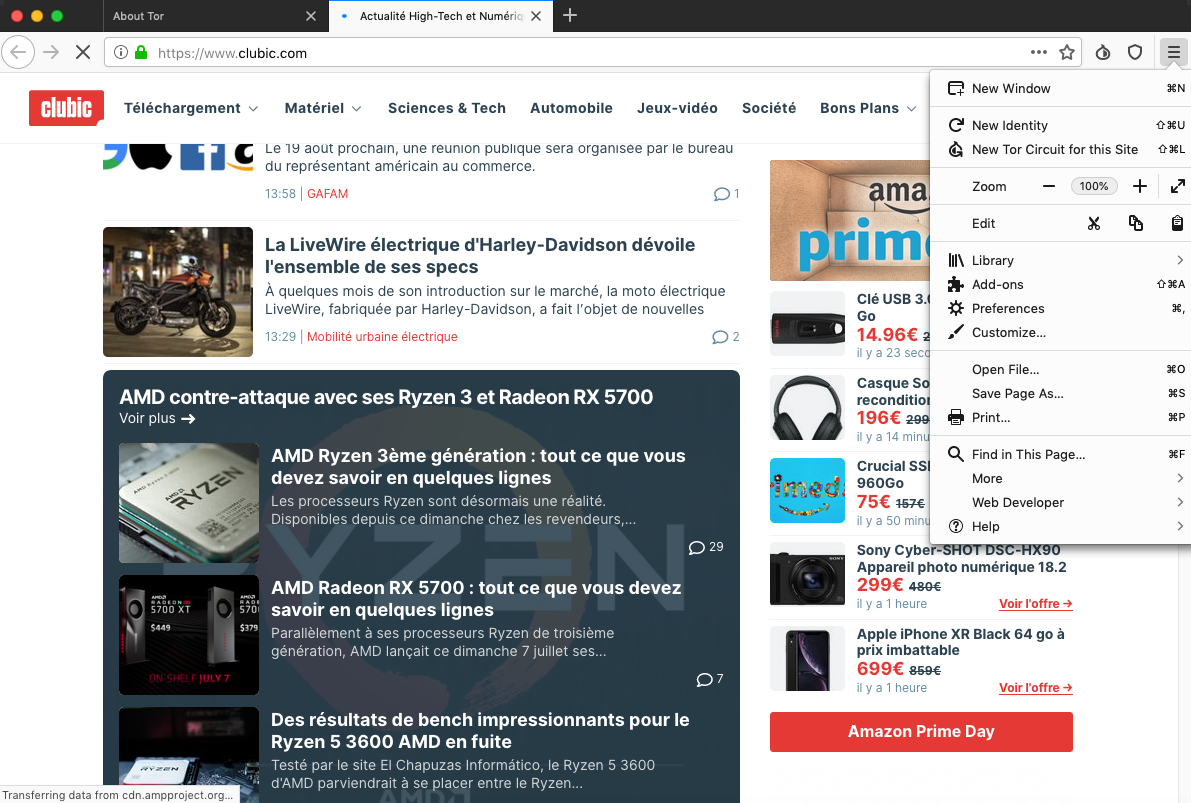Screen dimensions: 1191x803
Task: Open the LiveWire Harley-Davidson article headline
Action: tap(480, 255)
